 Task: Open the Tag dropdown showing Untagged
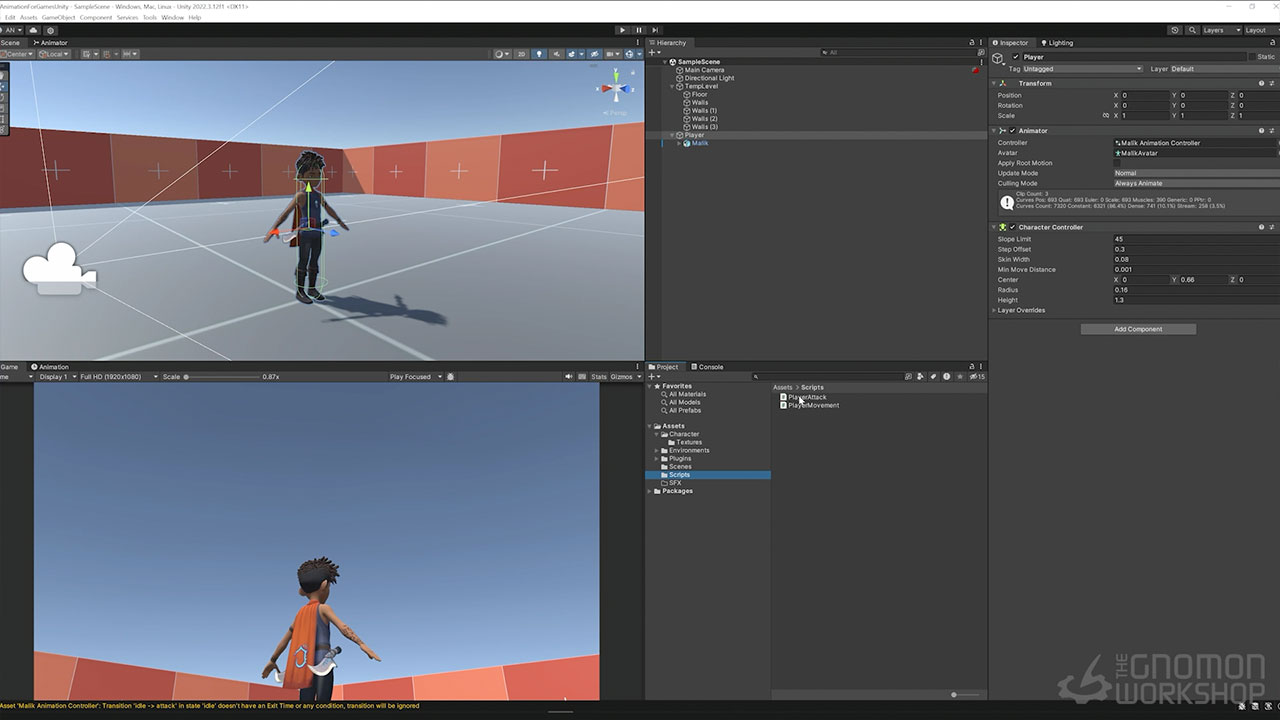(1082, 69)
